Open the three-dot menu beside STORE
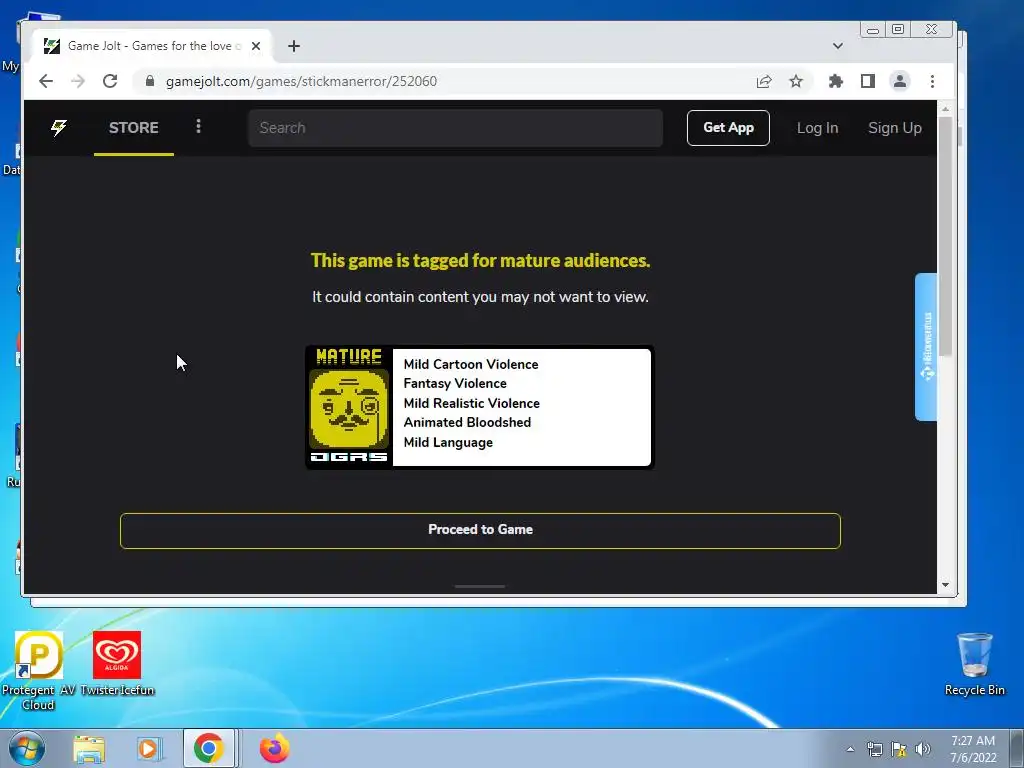The height and width of the screenshot is (768, 1024). coord(199,126)
